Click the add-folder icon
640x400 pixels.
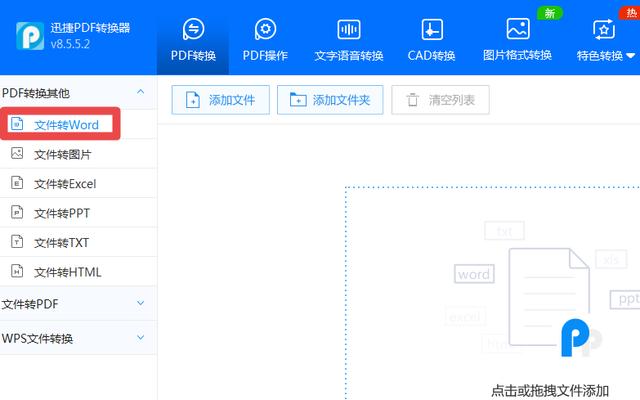click(x=298, y=100)
